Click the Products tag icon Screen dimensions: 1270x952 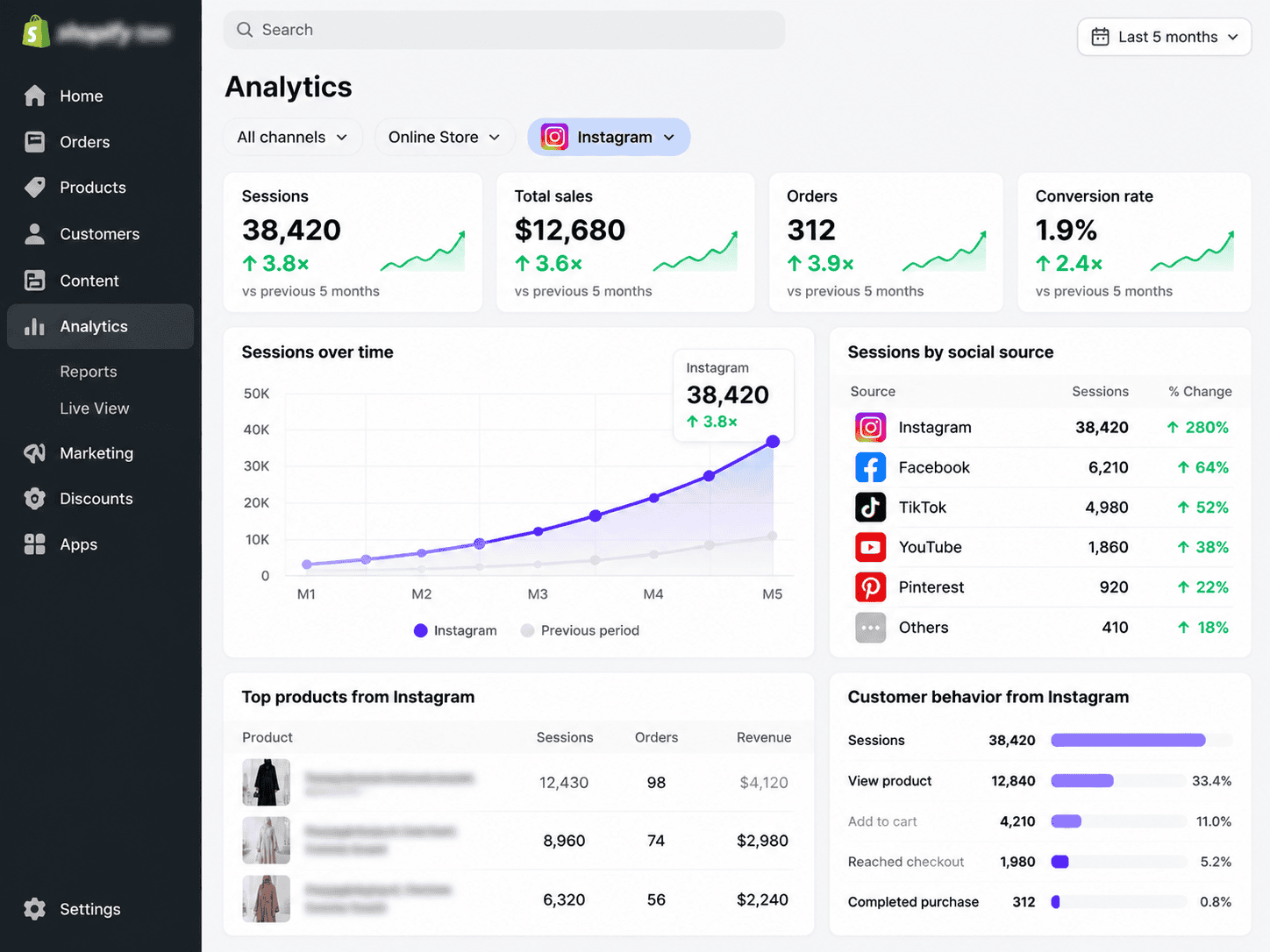click(35, 187)
